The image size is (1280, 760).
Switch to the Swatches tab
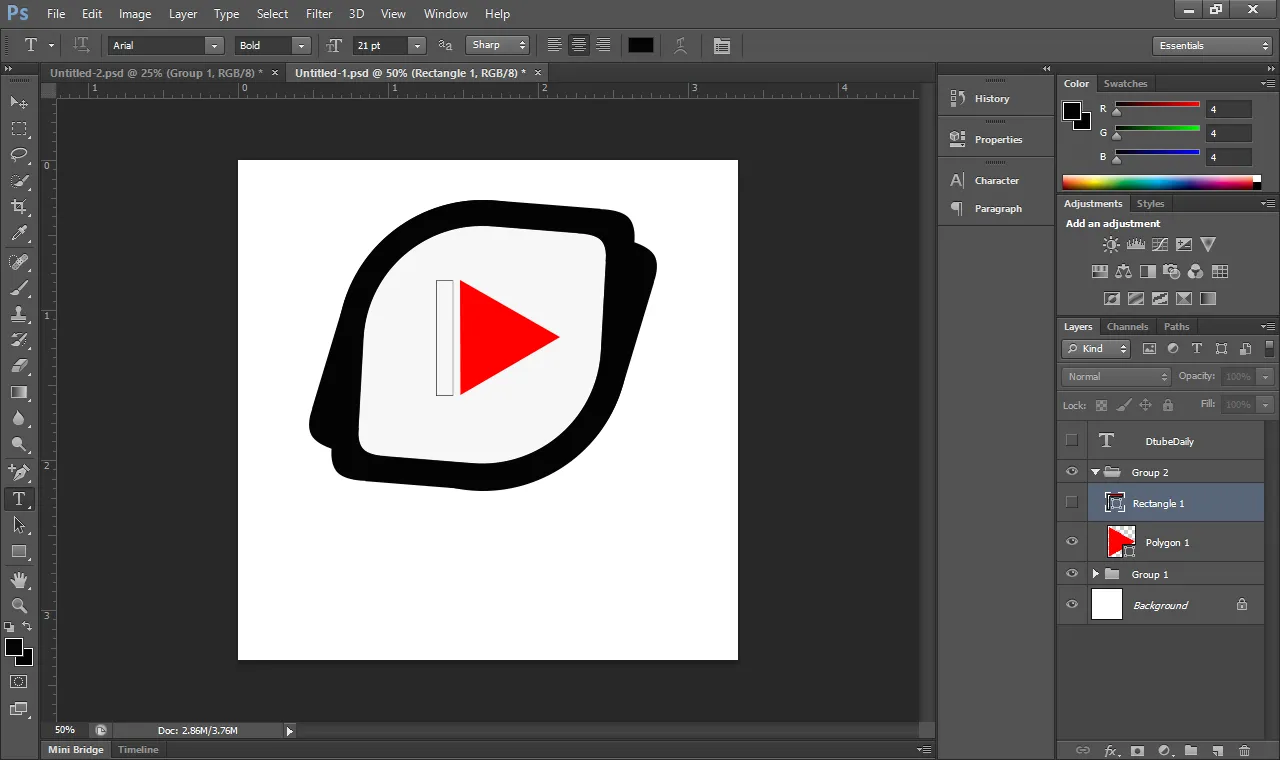coord(1125,83)
